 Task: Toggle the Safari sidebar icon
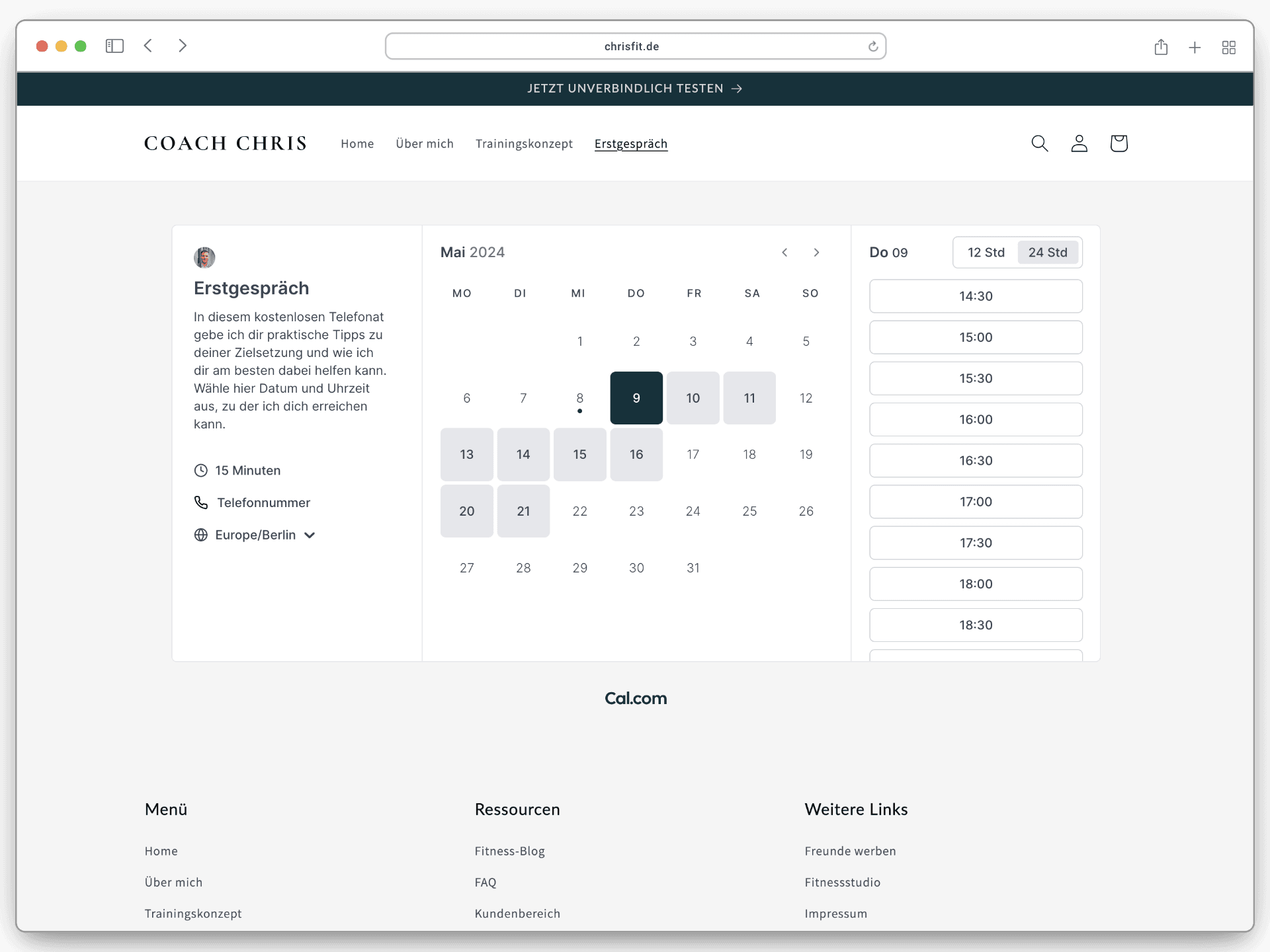pos(114,46)
